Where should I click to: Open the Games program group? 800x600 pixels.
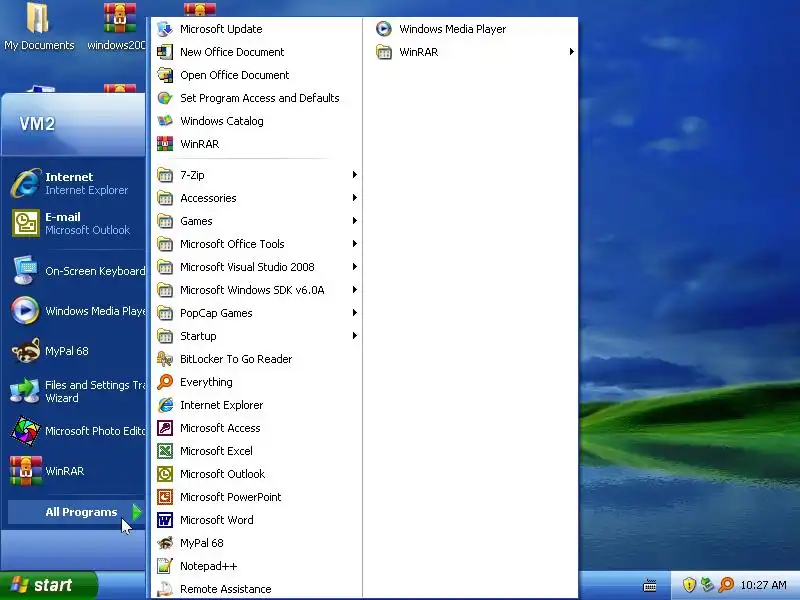[257, 221]
